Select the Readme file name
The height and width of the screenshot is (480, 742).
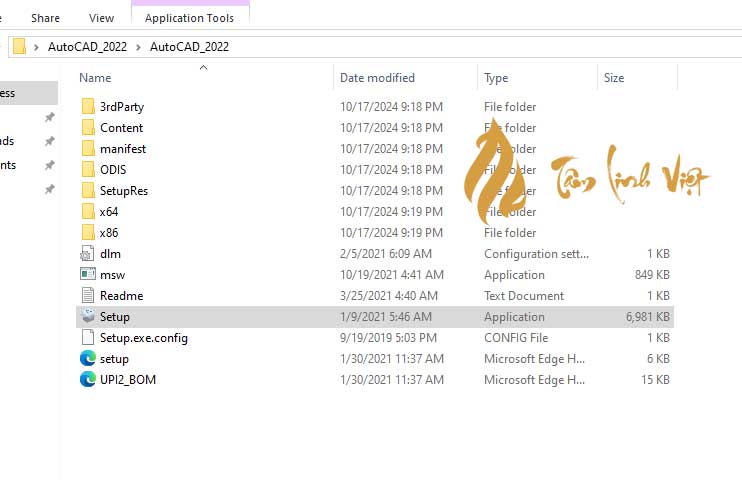click(x=122, y=295)
